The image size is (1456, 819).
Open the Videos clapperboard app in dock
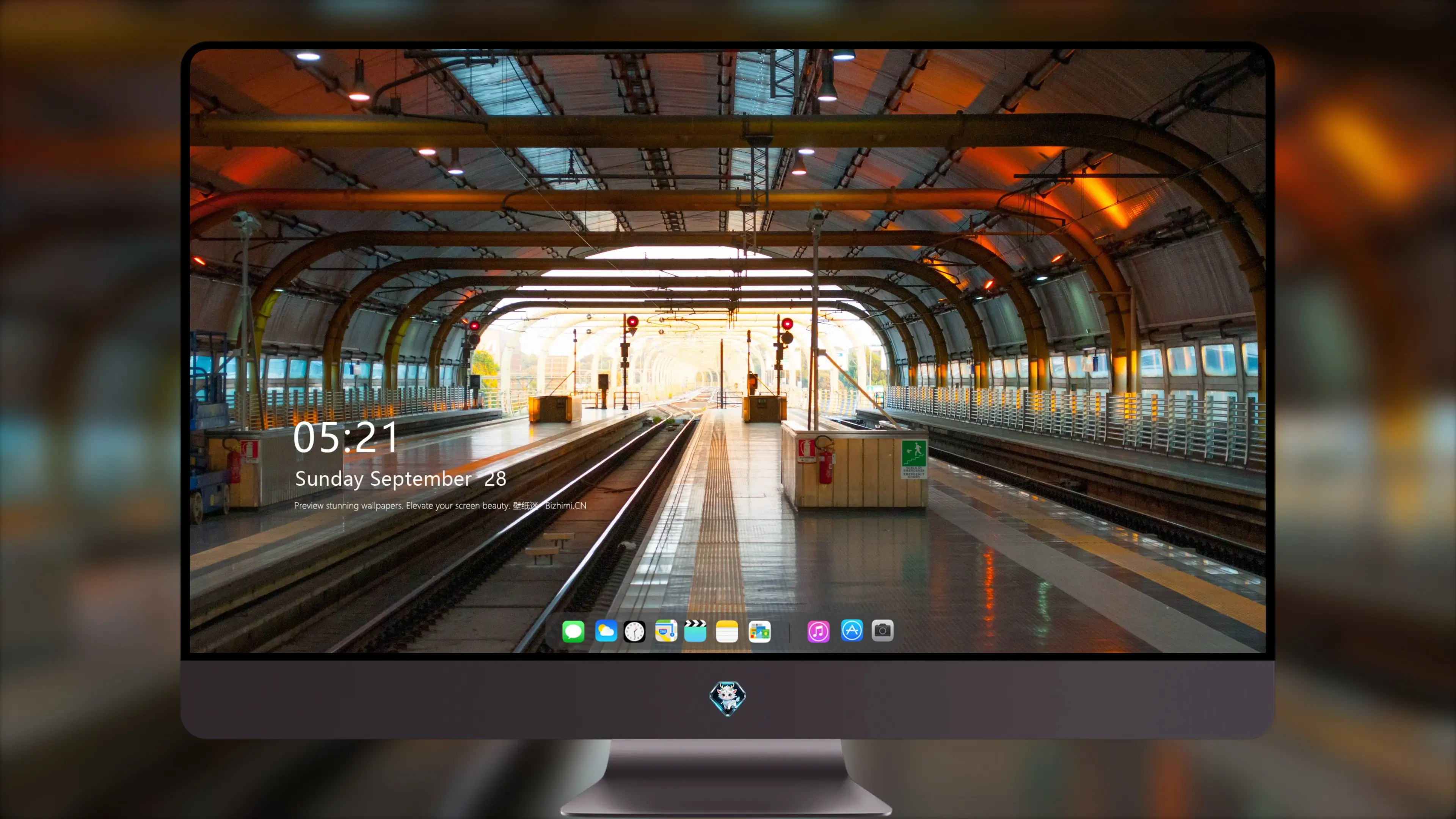(695, 631)
